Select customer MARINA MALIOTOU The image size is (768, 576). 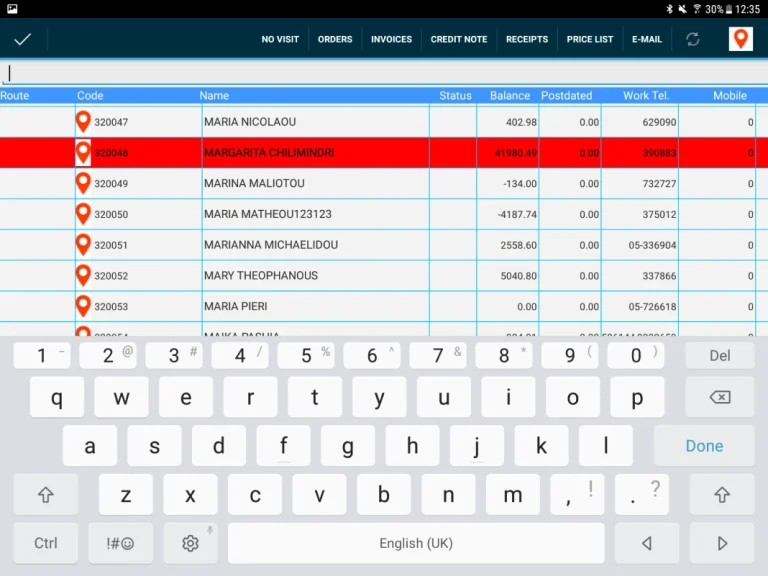pos(254,183)
